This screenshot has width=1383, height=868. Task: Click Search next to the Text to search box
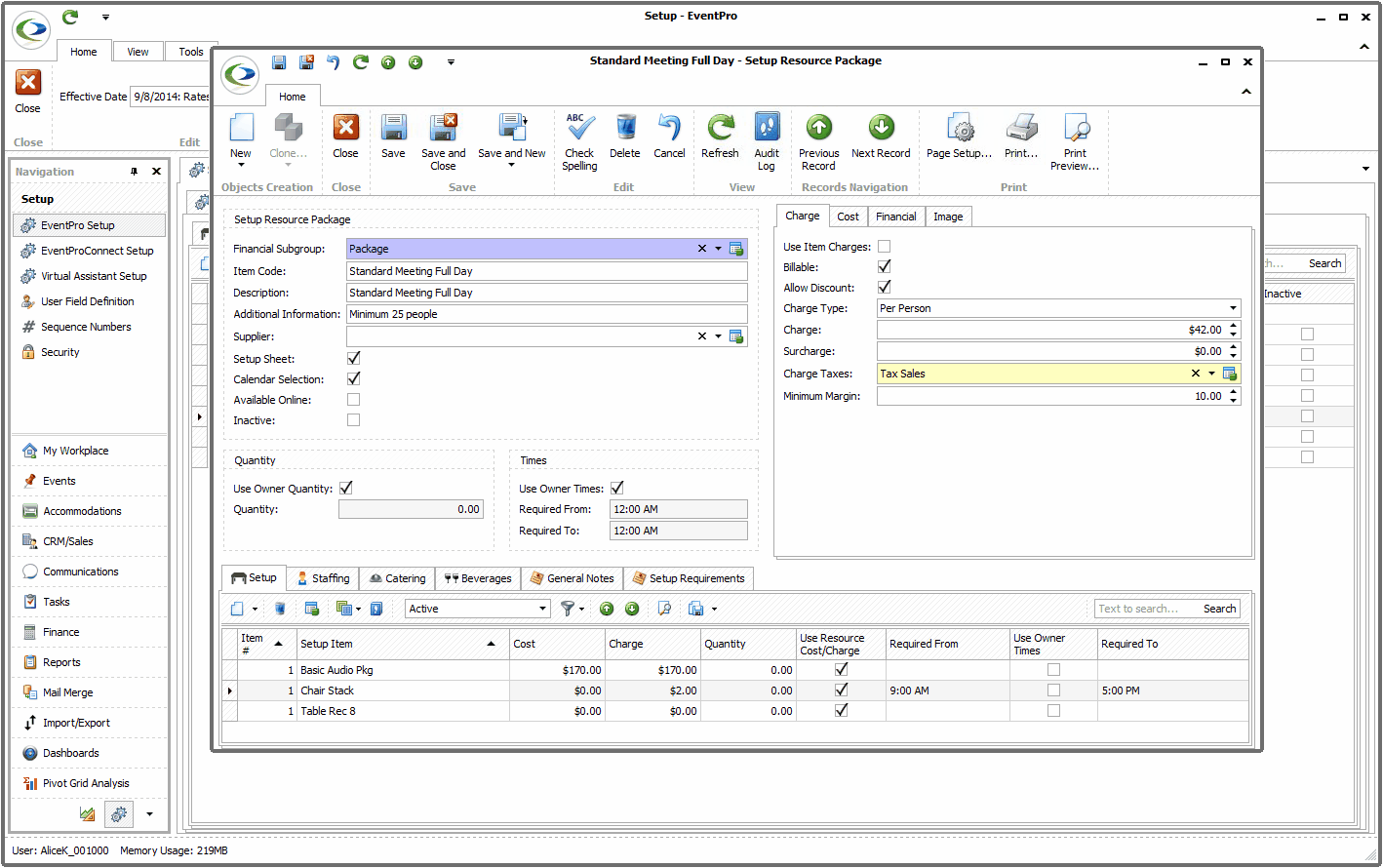(x=1219, y=609)
